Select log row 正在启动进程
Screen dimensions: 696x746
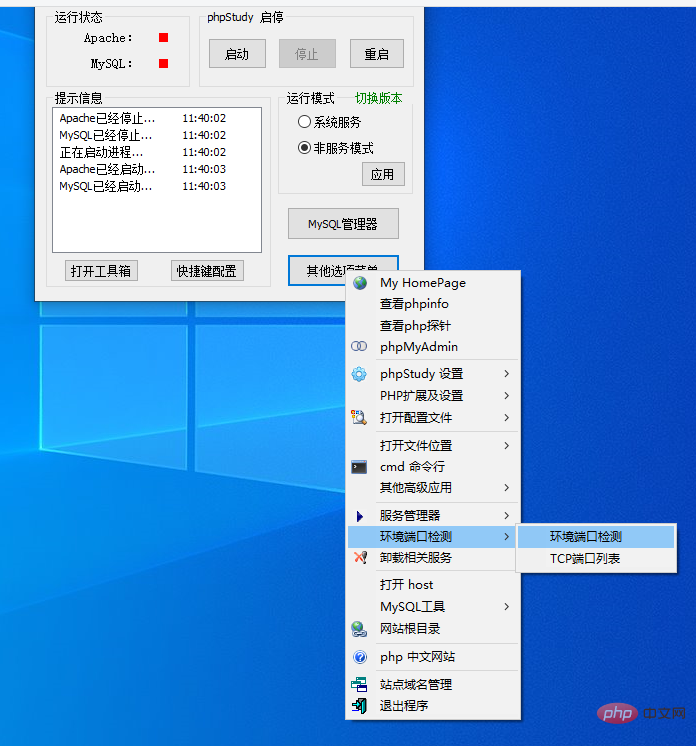143,152
